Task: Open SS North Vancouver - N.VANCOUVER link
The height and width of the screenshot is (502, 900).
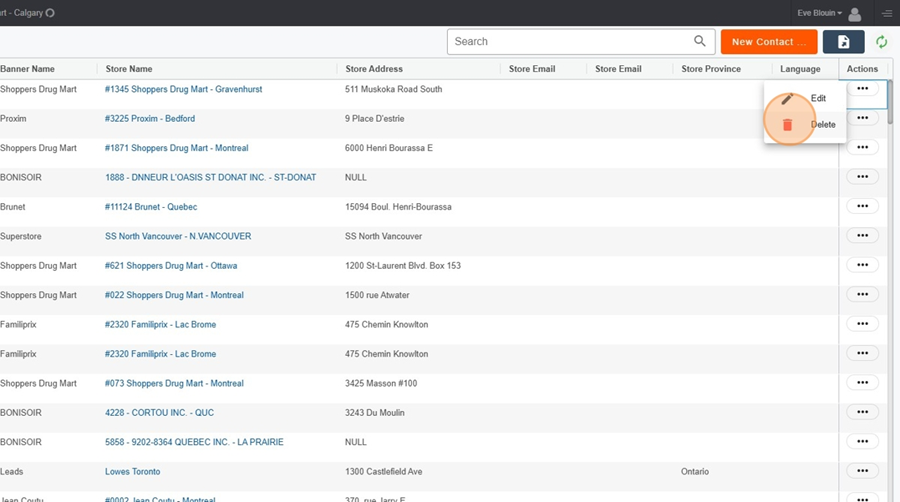Action: (x=178, y=236)
